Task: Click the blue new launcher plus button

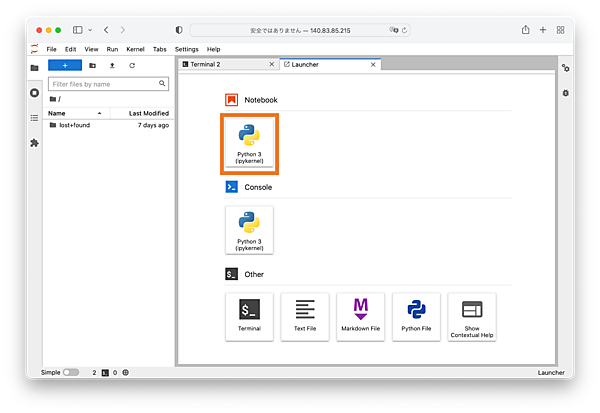Action: [x=64, y=65]
